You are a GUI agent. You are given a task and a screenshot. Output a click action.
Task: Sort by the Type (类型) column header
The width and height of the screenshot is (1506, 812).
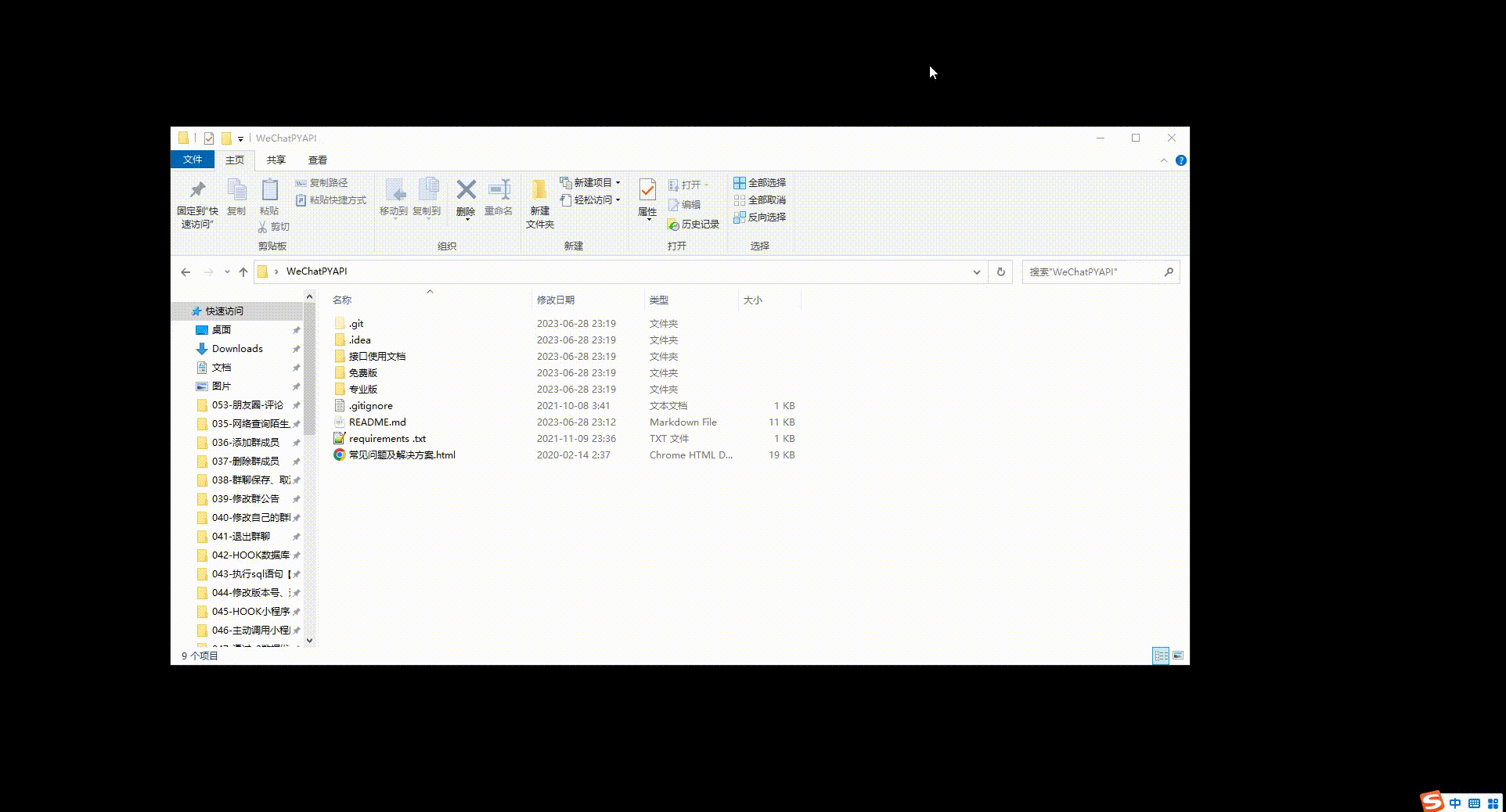coord(659,300)
